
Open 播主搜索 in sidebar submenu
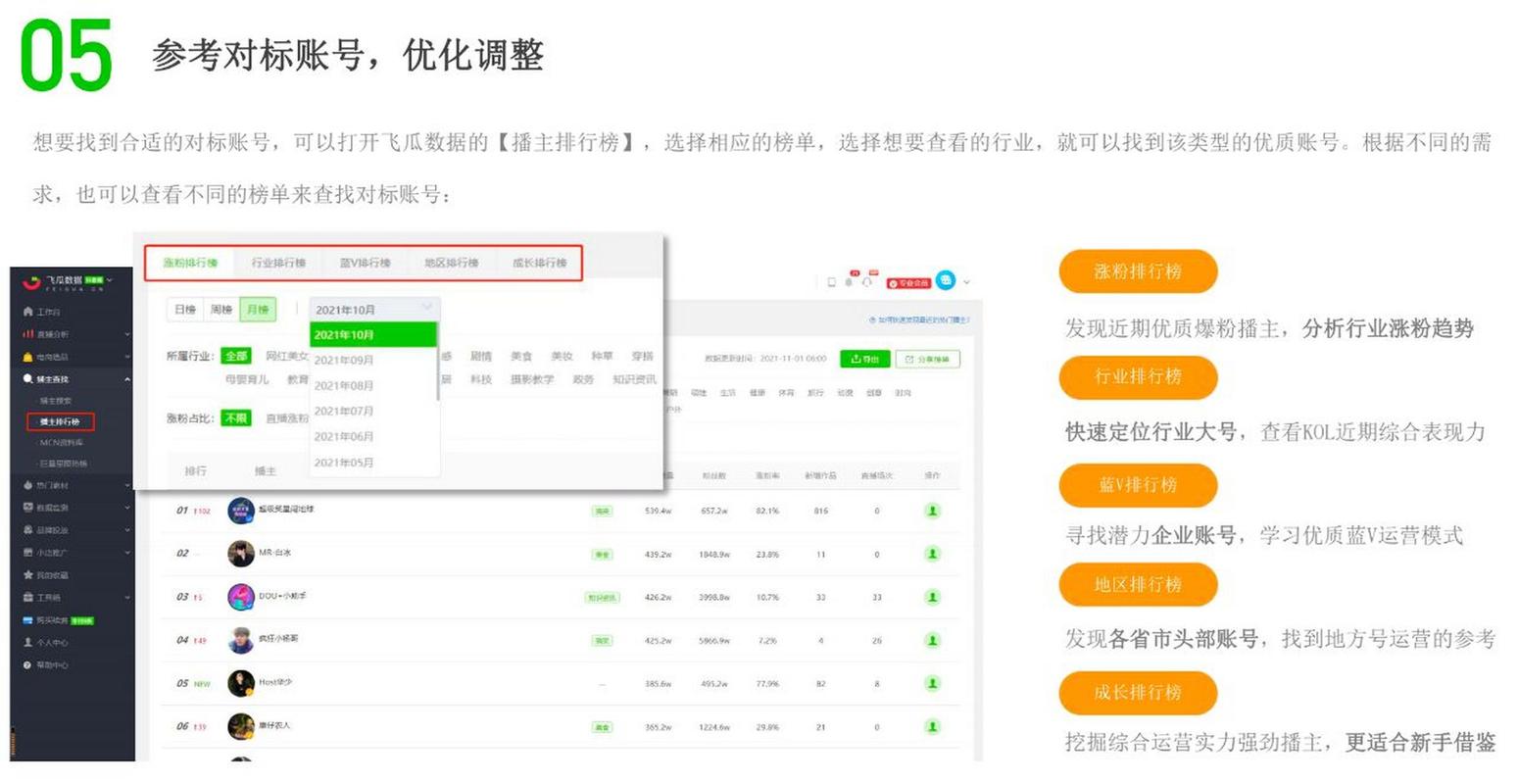click(56, 402)
